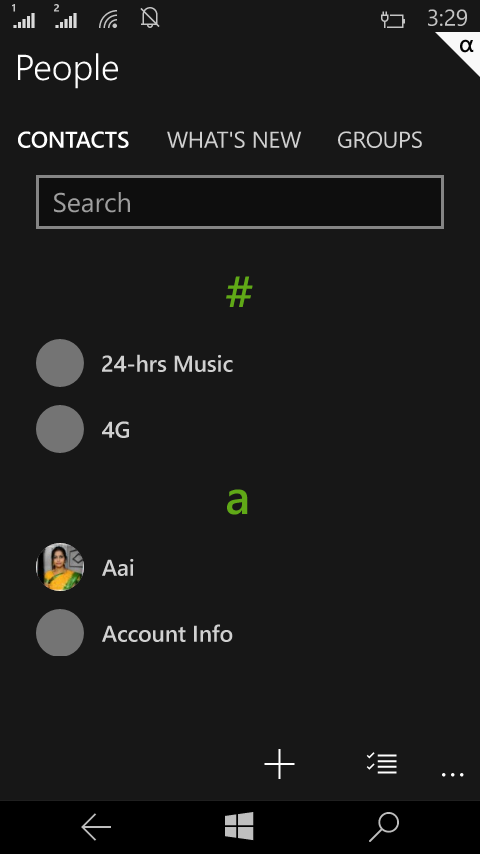Switch to the GROUPS tab

(380, 140)
